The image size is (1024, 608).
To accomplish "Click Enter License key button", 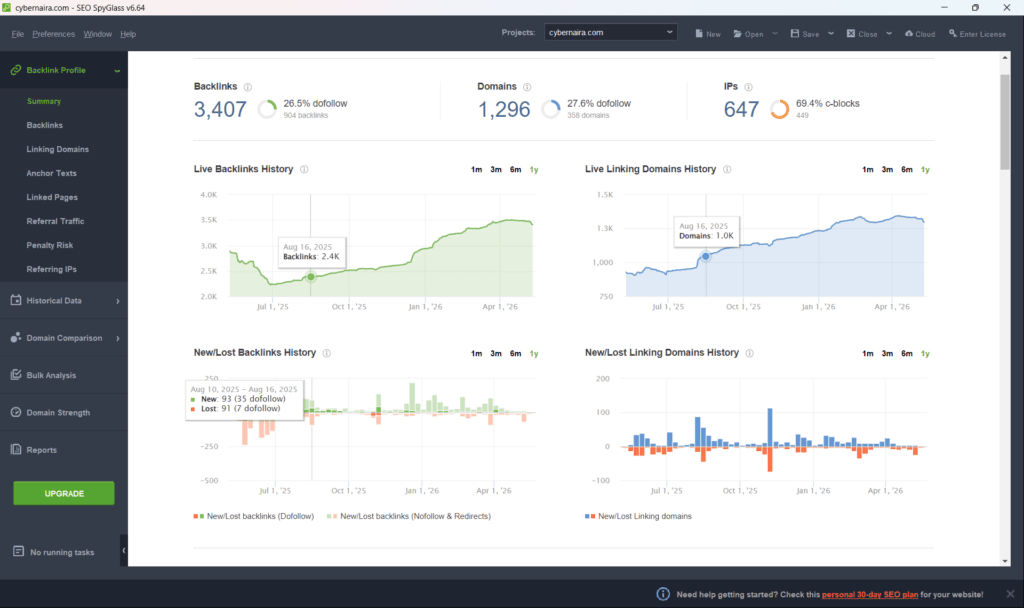I will pos(977,34).
